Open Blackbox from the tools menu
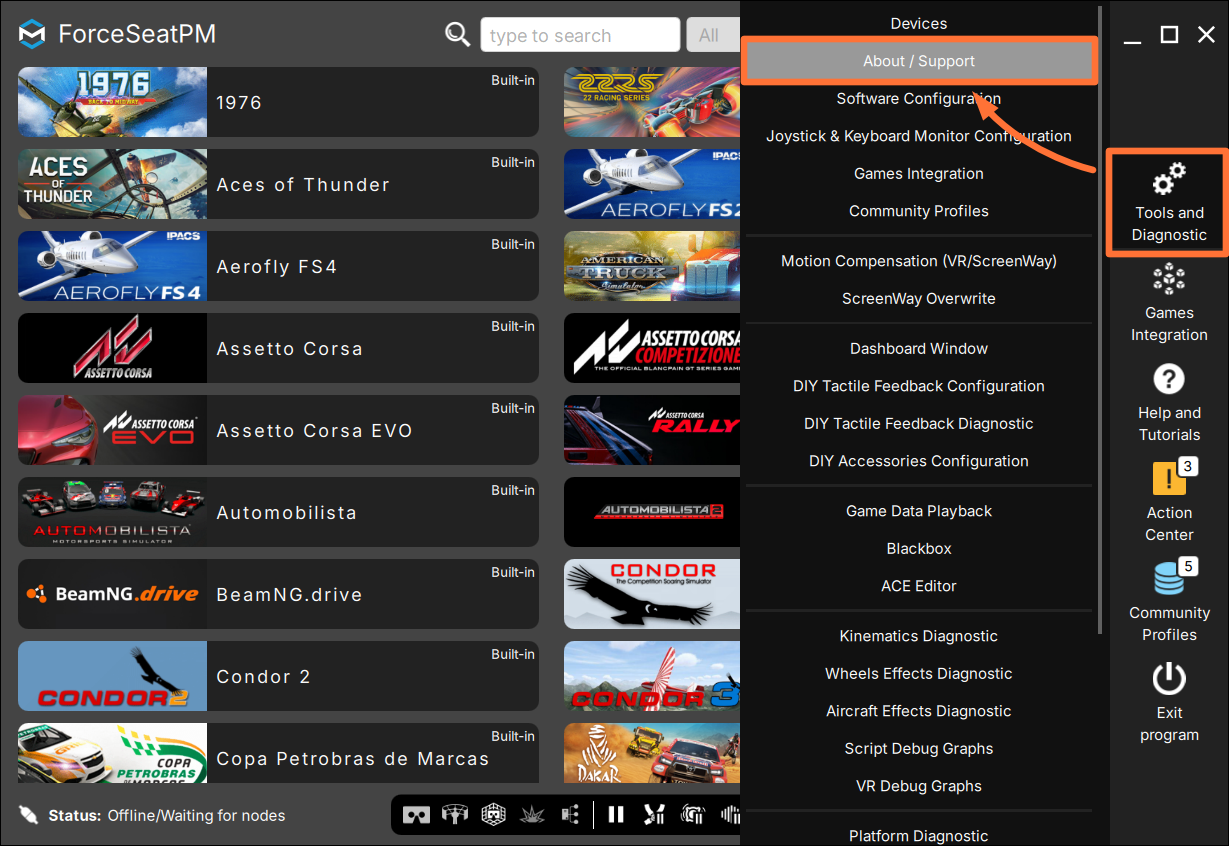 [x=919, y=548]
